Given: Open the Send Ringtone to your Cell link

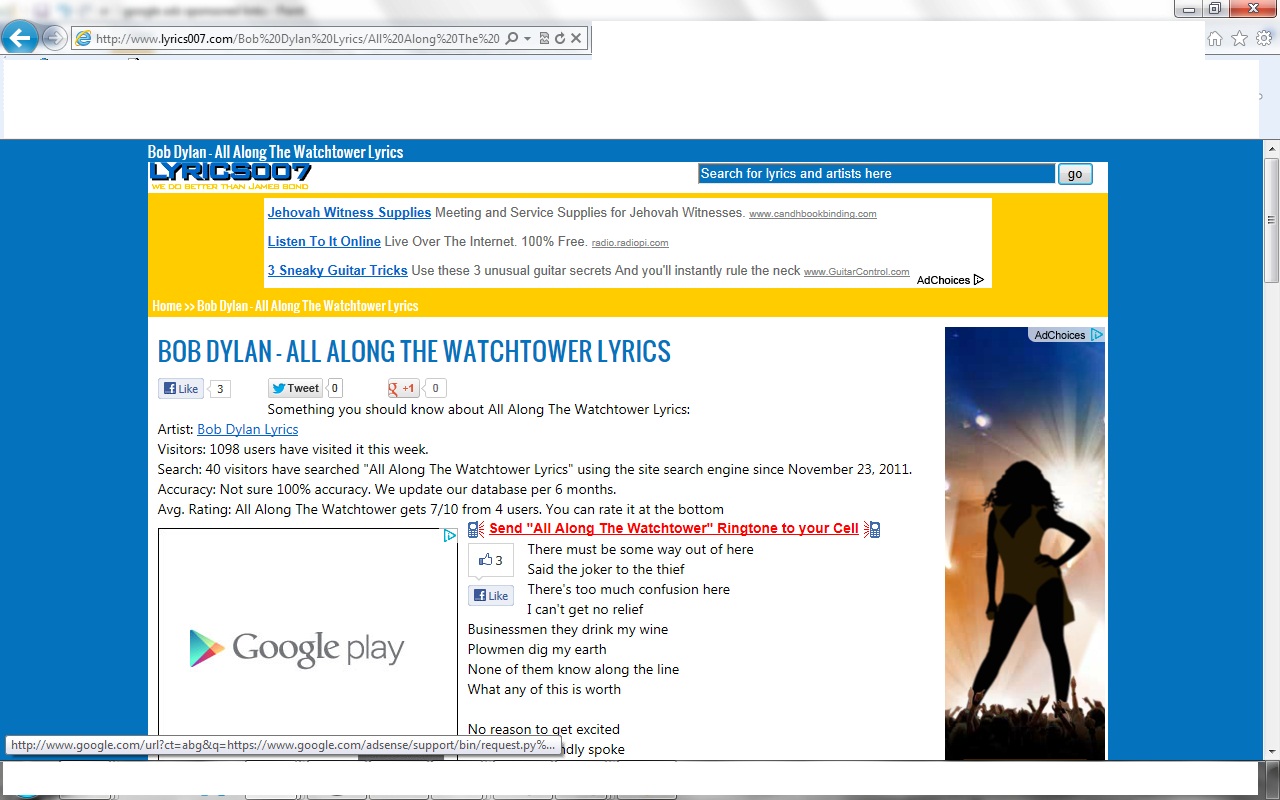Looking at the screenshot, I should [x=673, y=529].
